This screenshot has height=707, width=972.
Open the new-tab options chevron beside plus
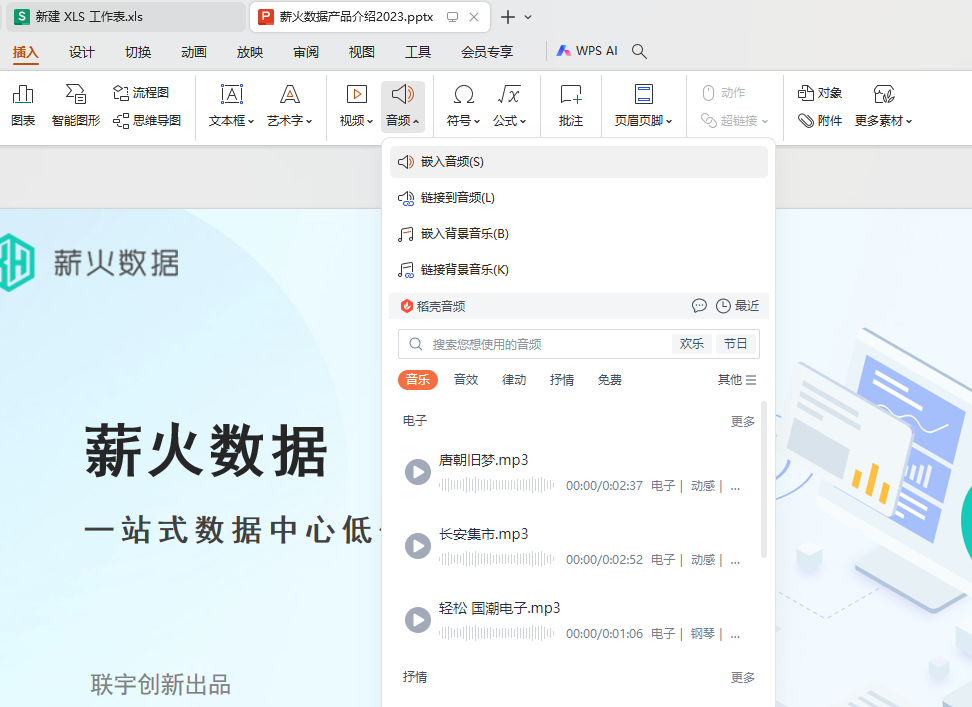[528, 17]
